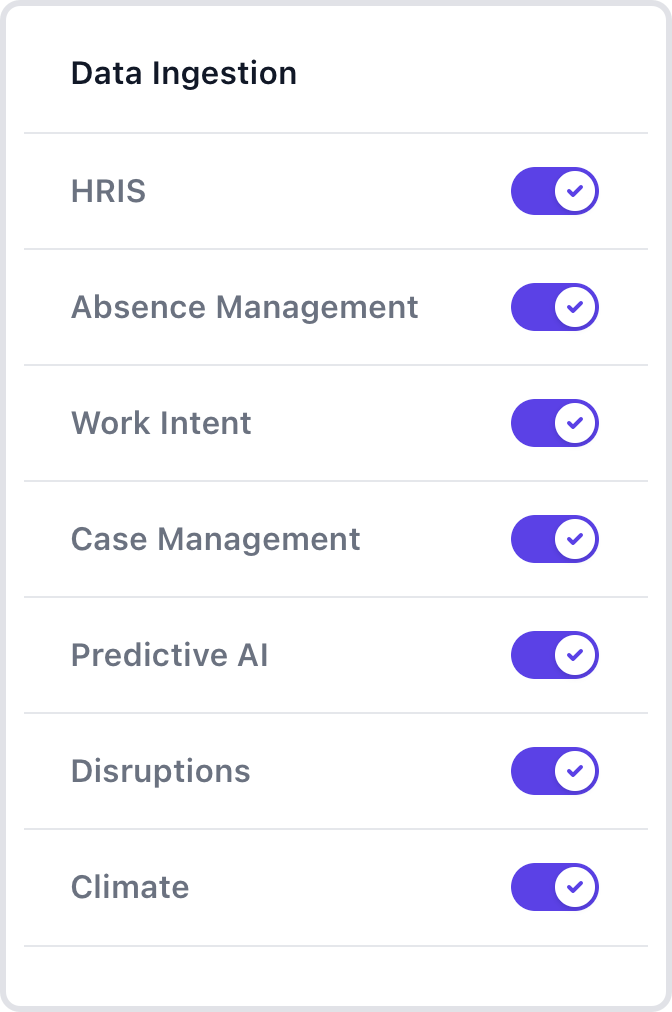Switch off Case Management ingestion
672x1012 pixels.
pyautogui.click(x=554, y=539)
